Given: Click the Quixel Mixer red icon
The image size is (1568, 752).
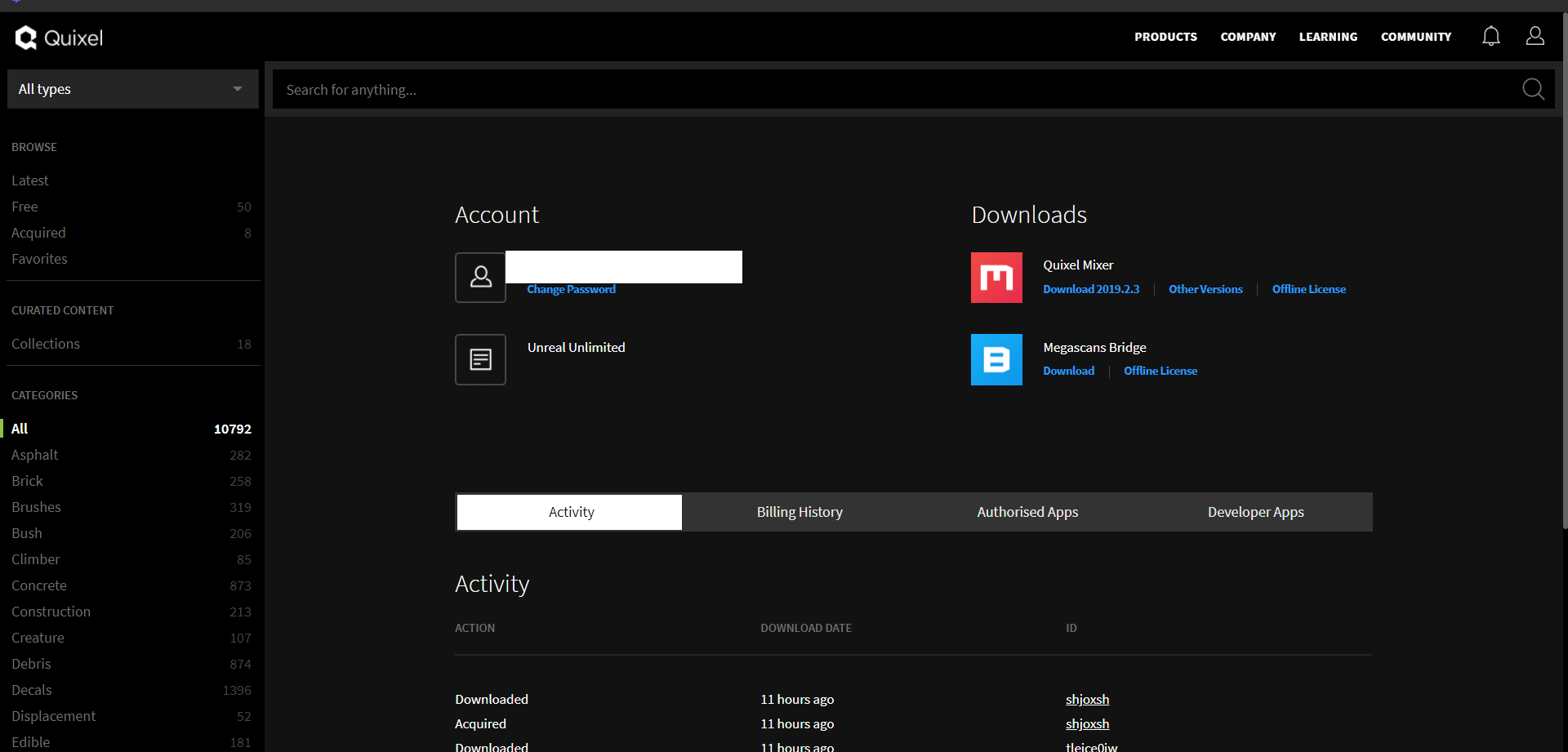Looking at the screenshot, I should 996,278.
